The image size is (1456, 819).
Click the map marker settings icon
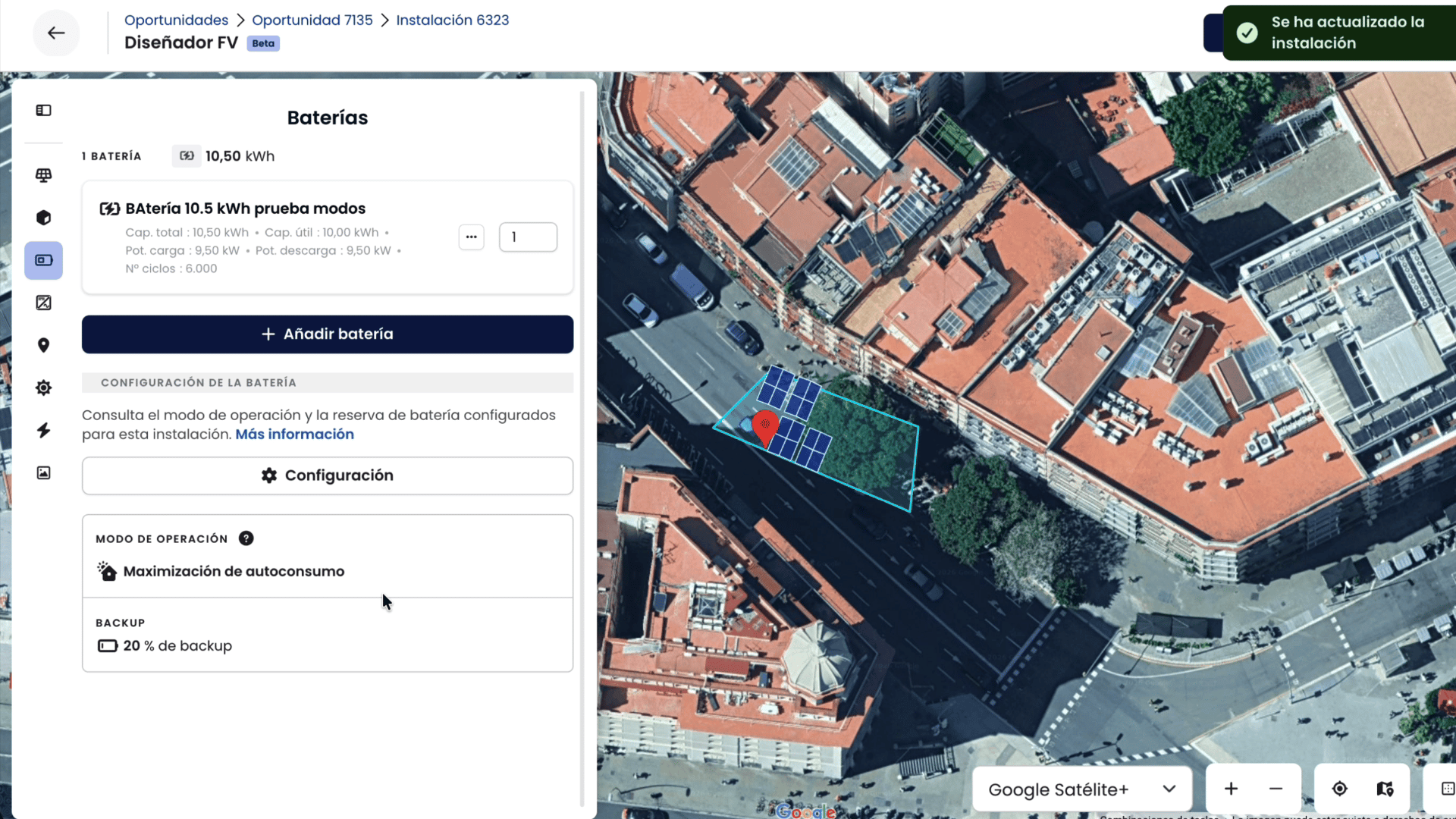click(x=1385, y=789)
